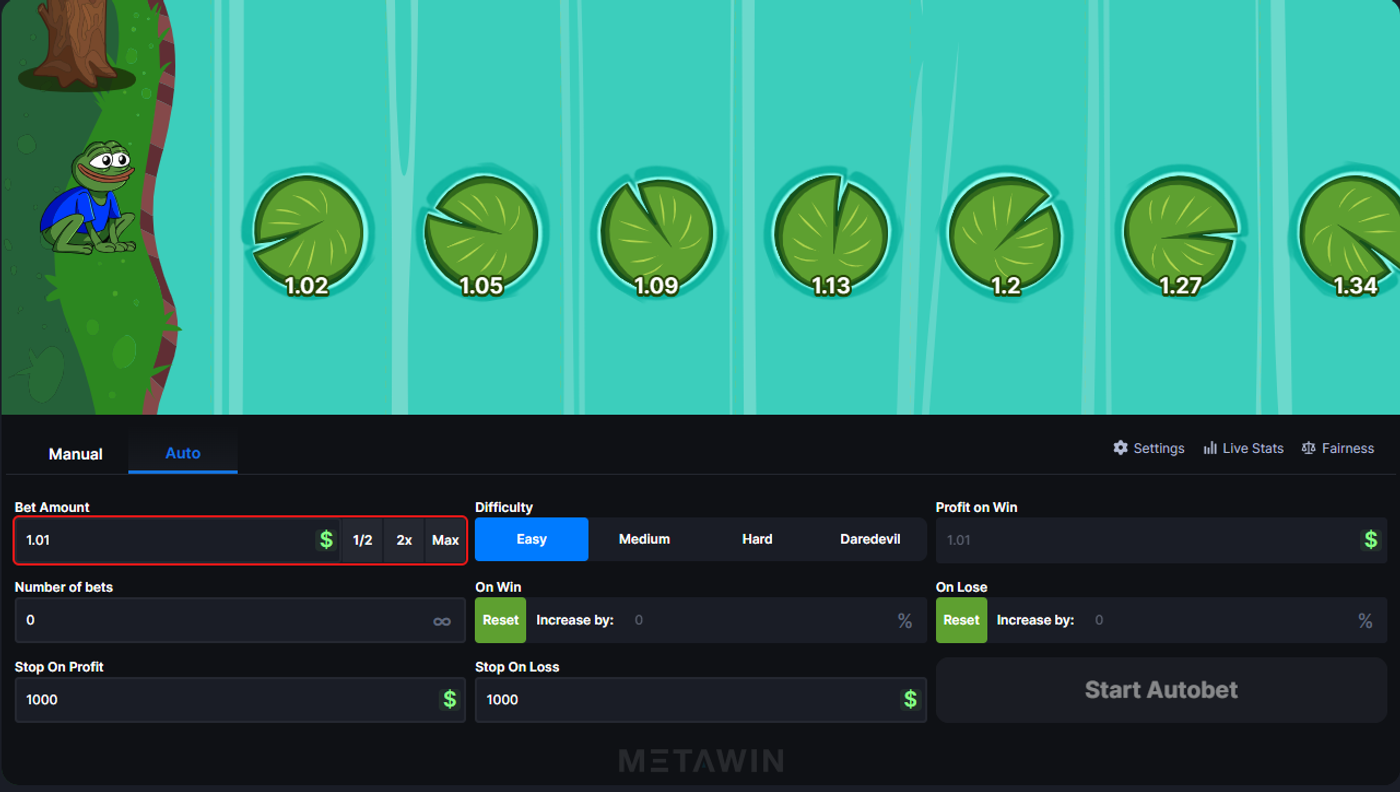This screenshot has width=1400, height=792.
Task: Click dollar icon in Stop On Profit field
Action: click(450, 700)
